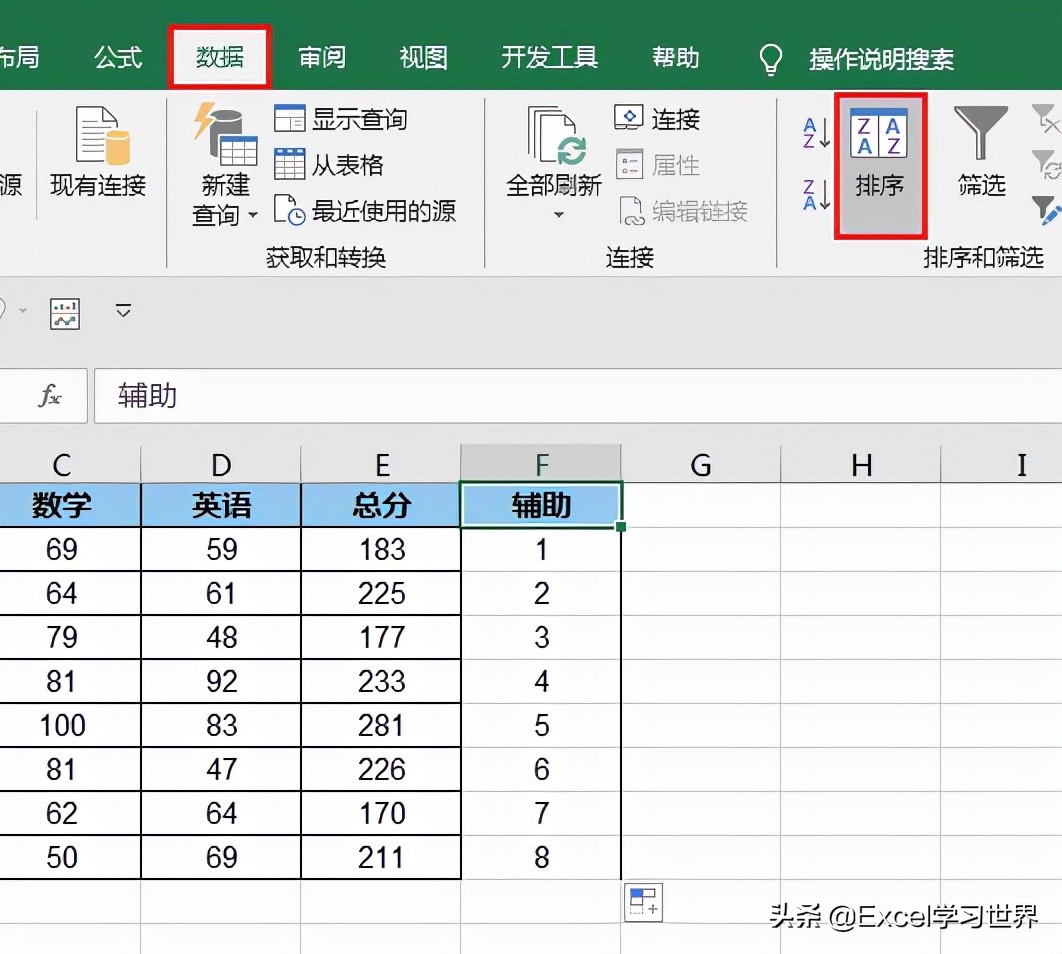Image resolution: width=1062 pixels, height=954 pixels.
Task: Click the 英语 header cell
Action: point(221,505)
